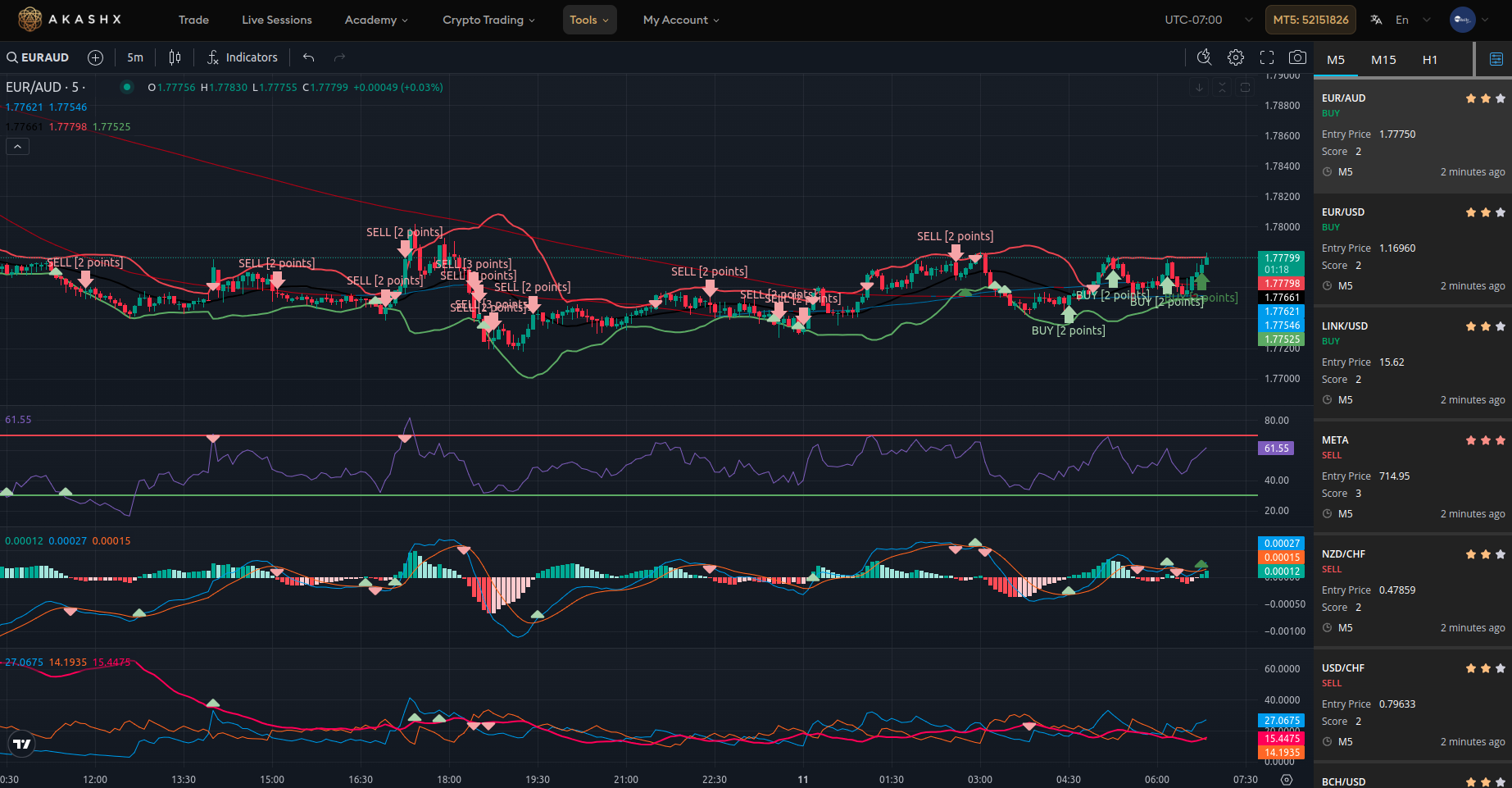Screen dimensions: 1512x788
Task: Click the MT5: 52151826 account button
Action: (x=1310, y=20)
